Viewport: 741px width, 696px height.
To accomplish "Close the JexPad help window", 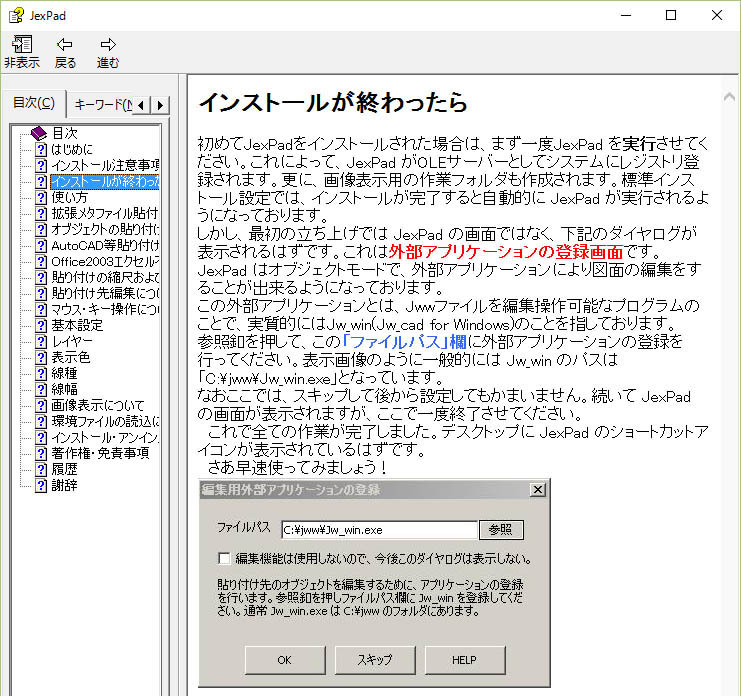I will (716, 16).
